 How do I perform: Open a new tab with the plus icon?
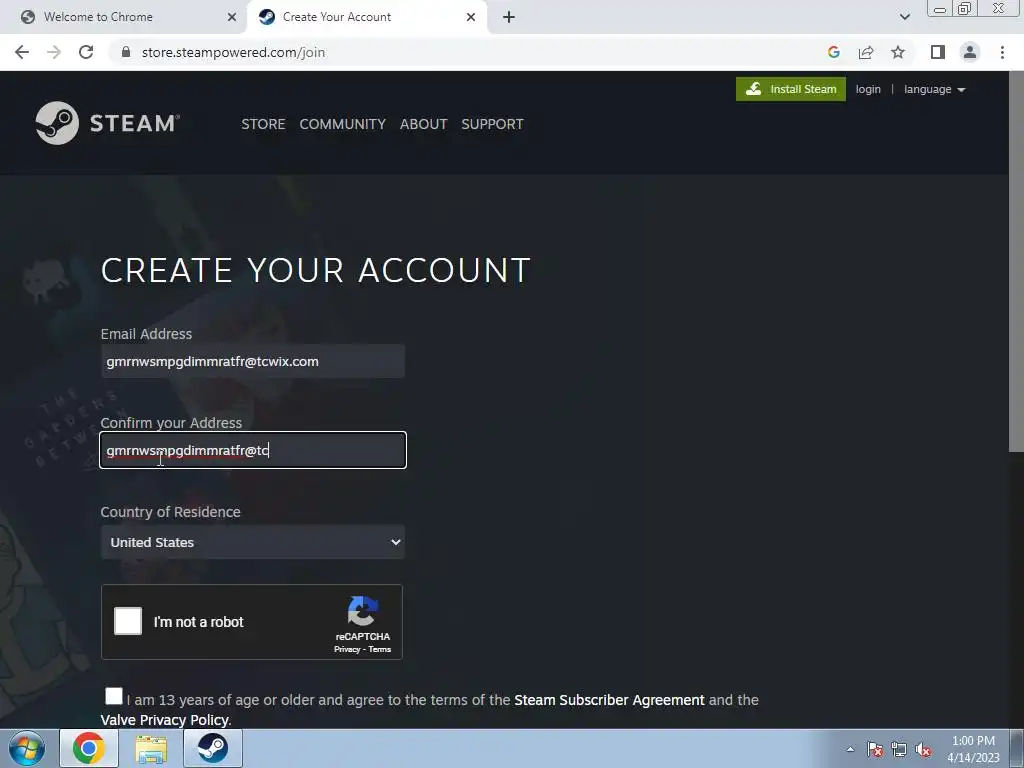(x=509, y=17)
